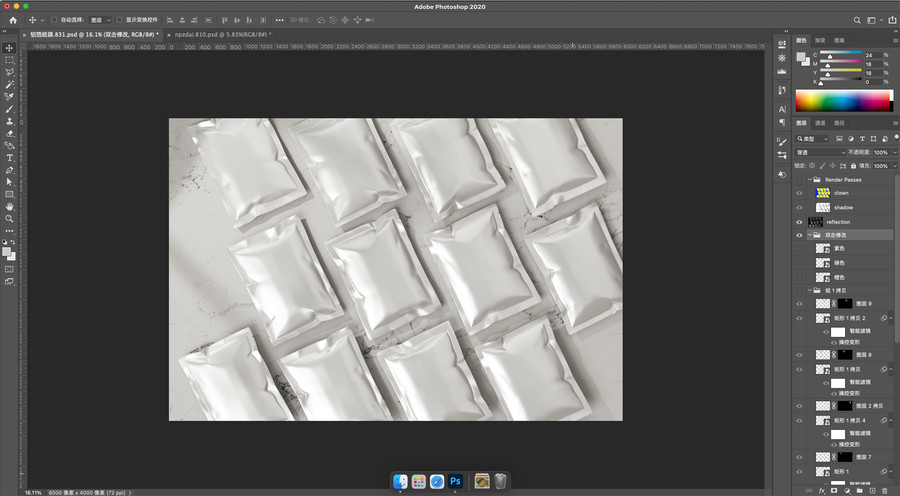Switch to the 铝箔纸袋.831.psd document tab
The height and width of the screenshot is (496, 900).
tap(95, 34)
